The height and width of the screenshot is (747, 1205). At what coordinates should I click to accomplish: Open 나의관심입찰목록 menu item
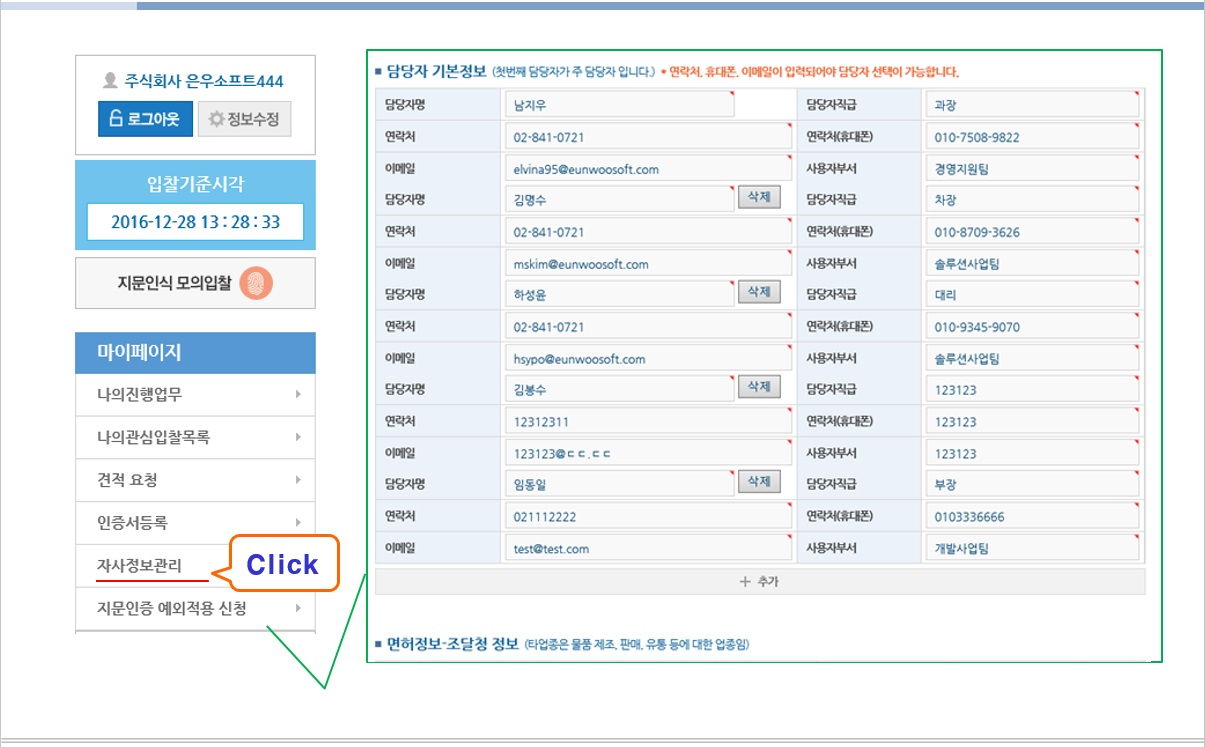coord(195,438)
